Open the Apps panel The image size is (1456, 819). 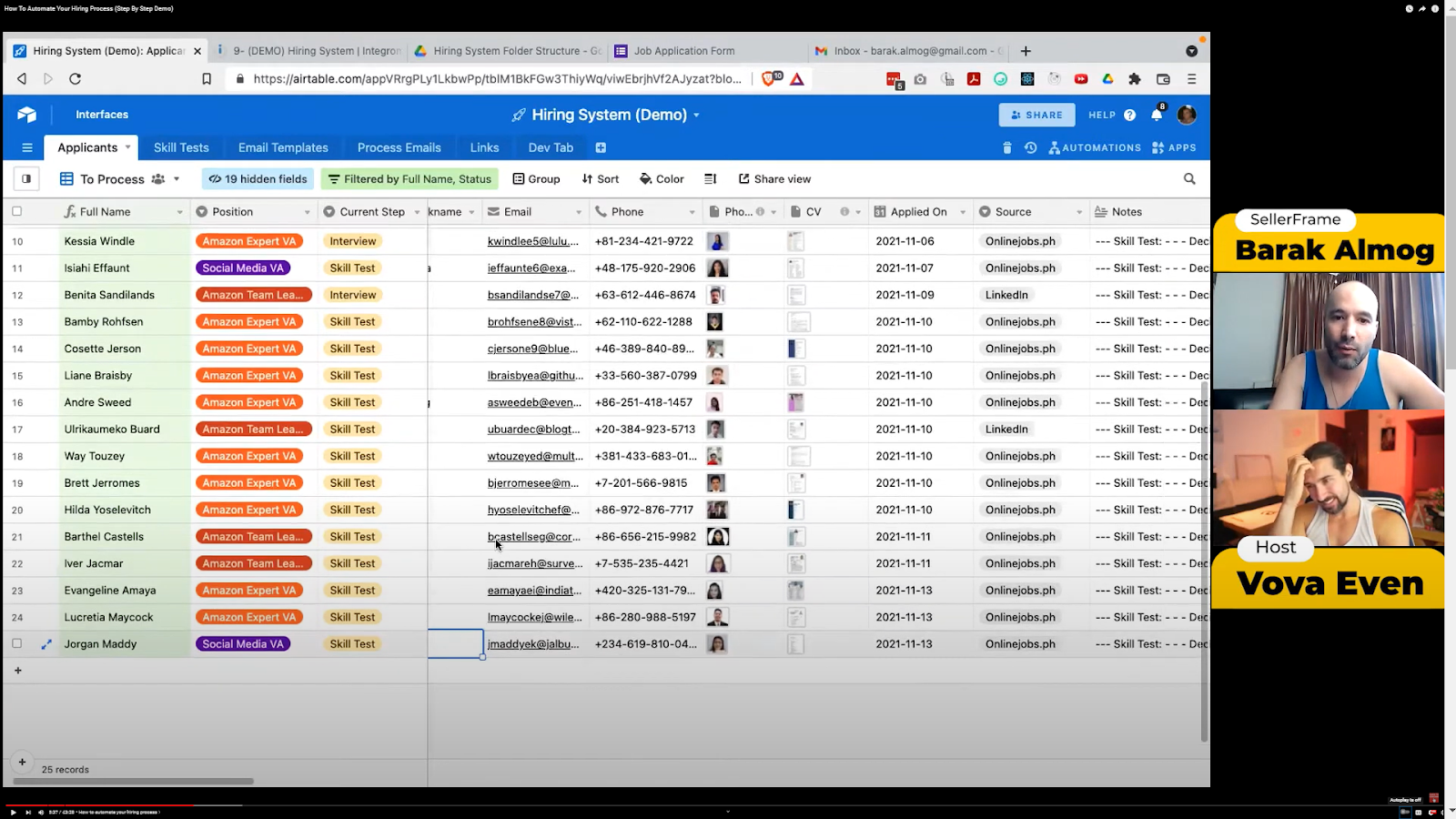click(1174, 147)
